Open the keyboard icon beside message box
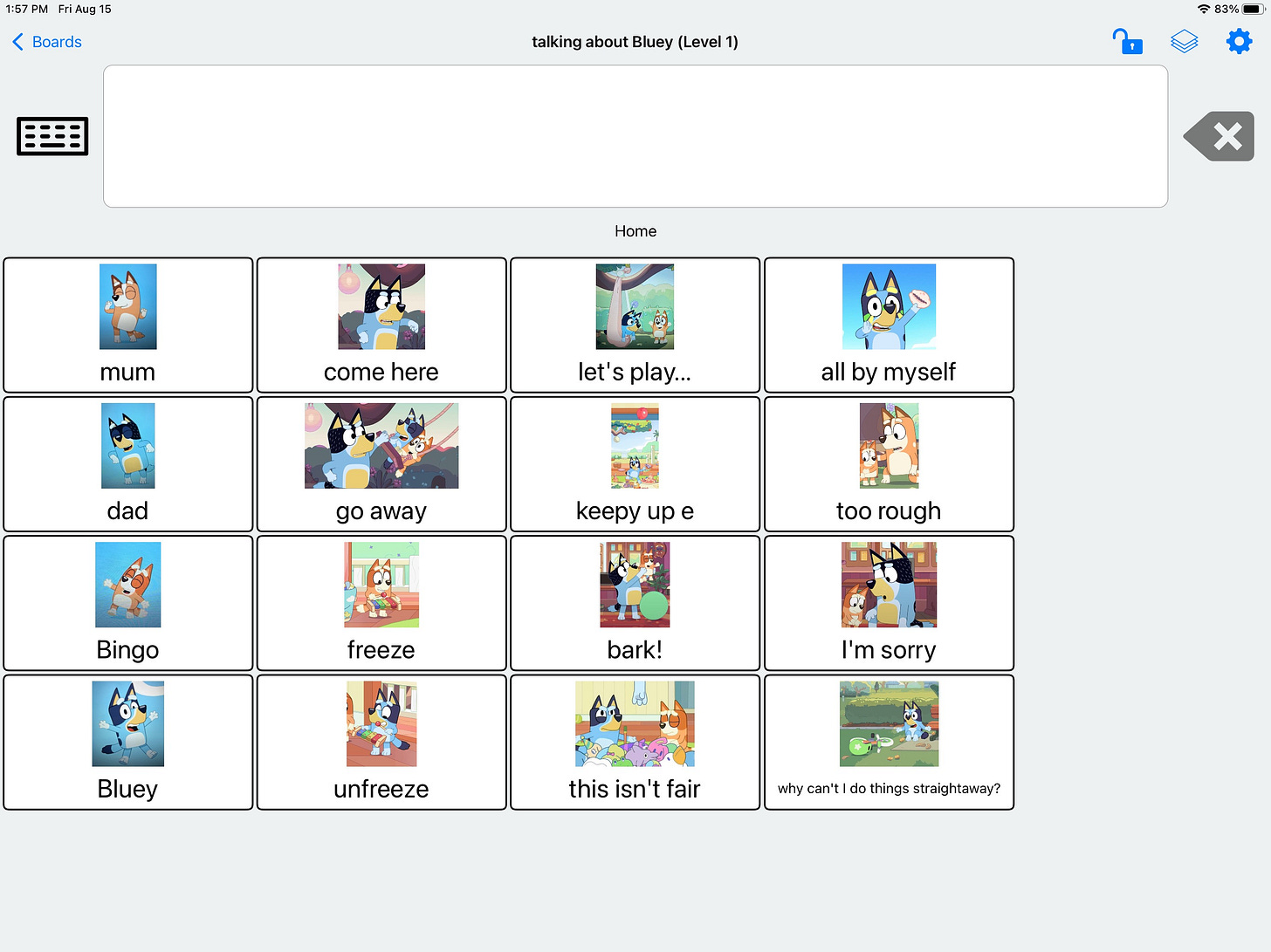1271x952 pixels. click(x=52, y=136)
